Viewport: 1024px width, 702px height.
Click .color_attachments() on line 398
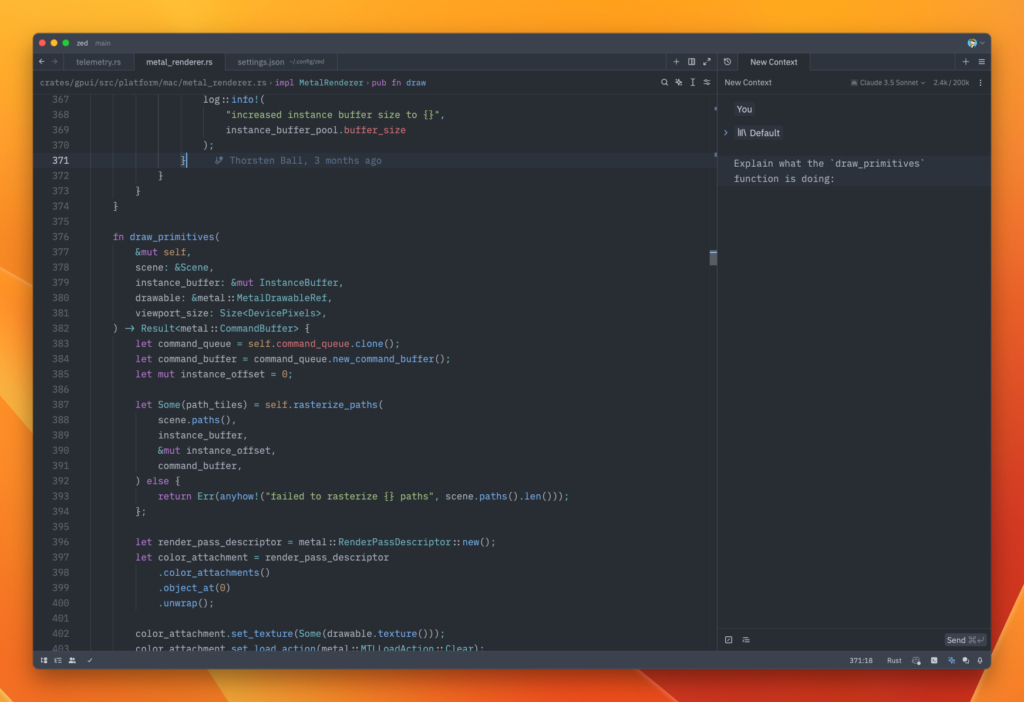214,573
